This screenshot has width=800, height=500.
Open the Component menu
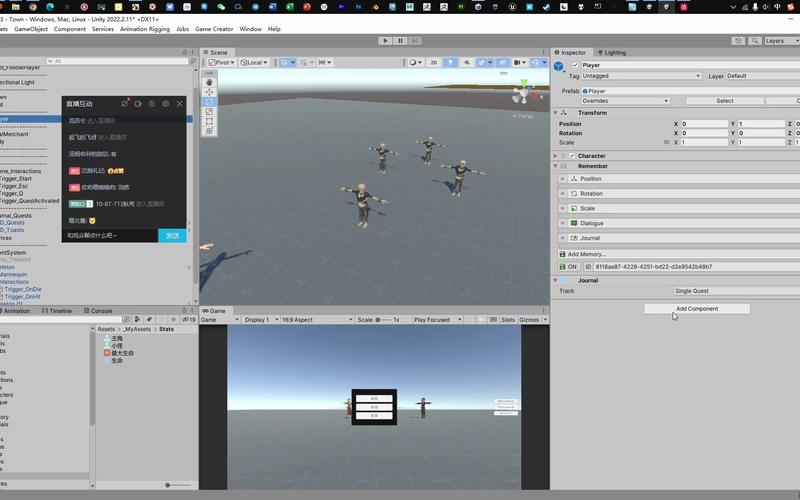(70, 29)
